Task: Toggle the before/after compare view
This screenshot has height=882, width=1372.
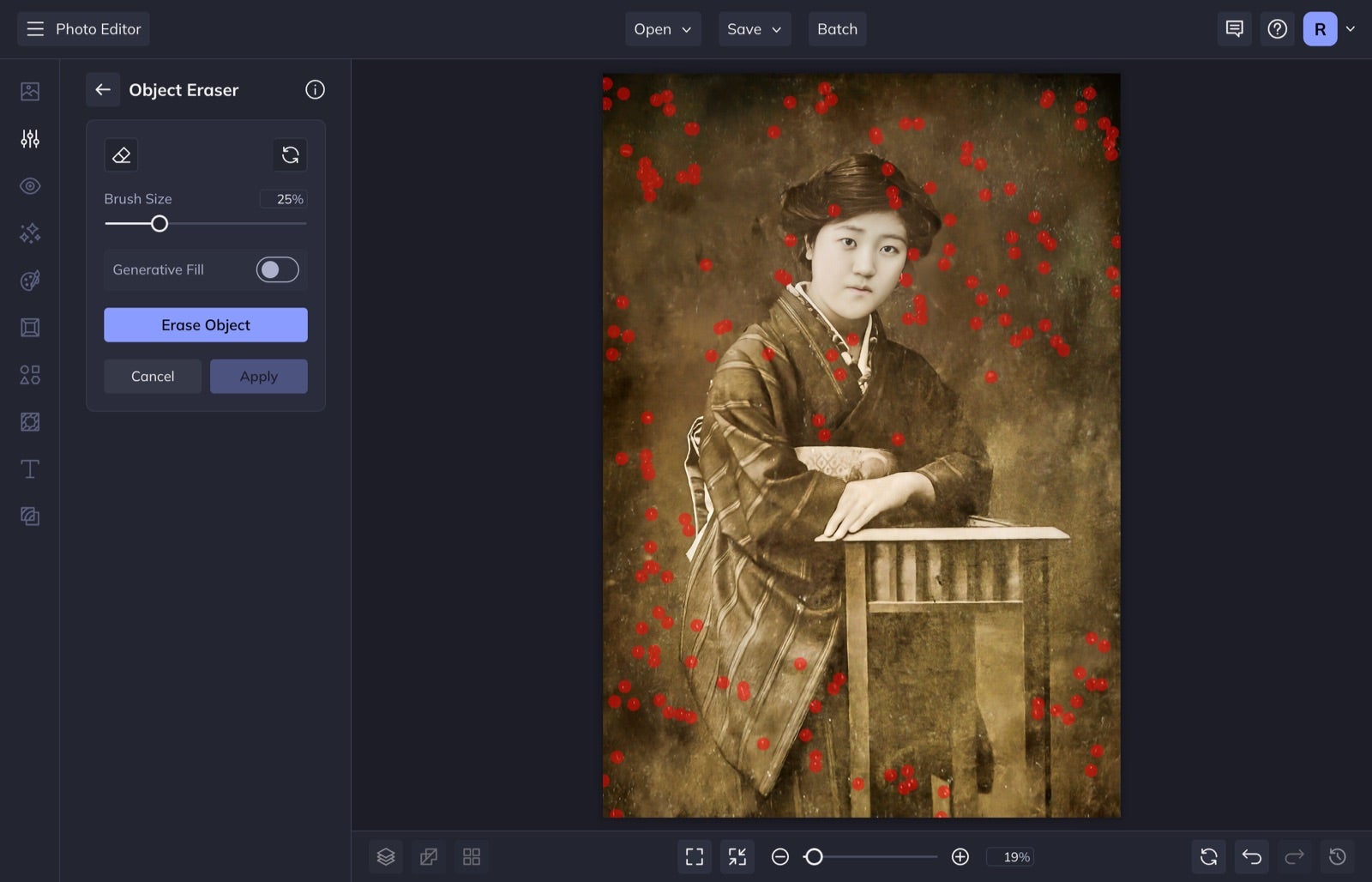Action: pyautogui.click(x=429, y=856)
